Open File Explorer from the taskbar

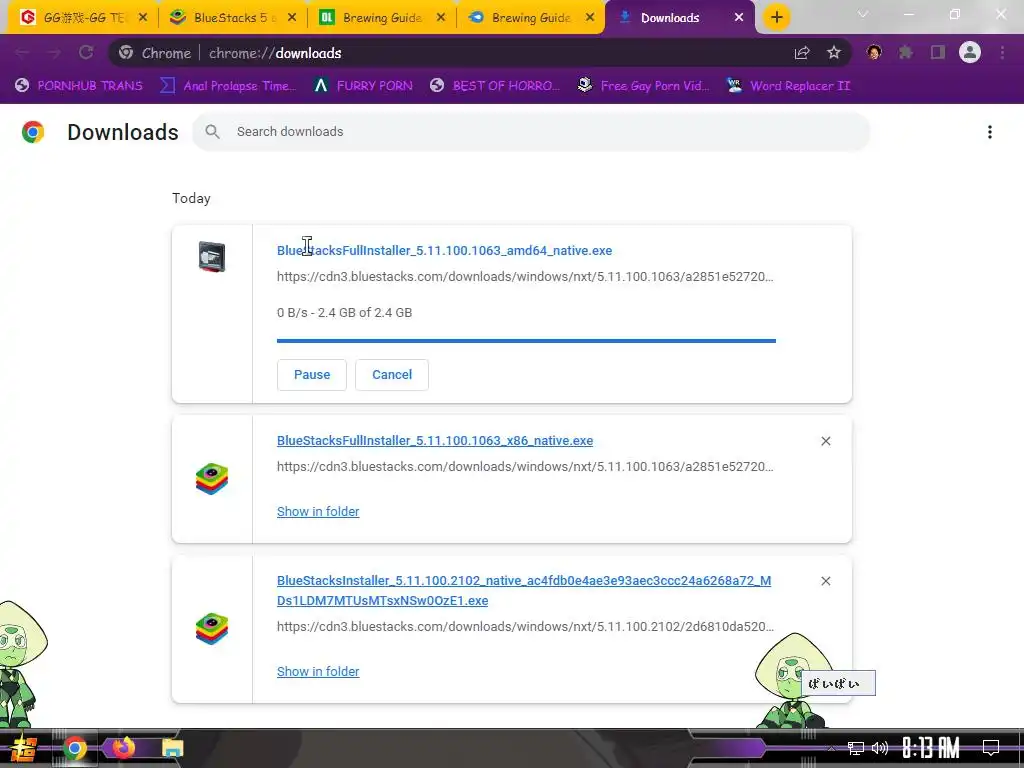tap(173, 748)
